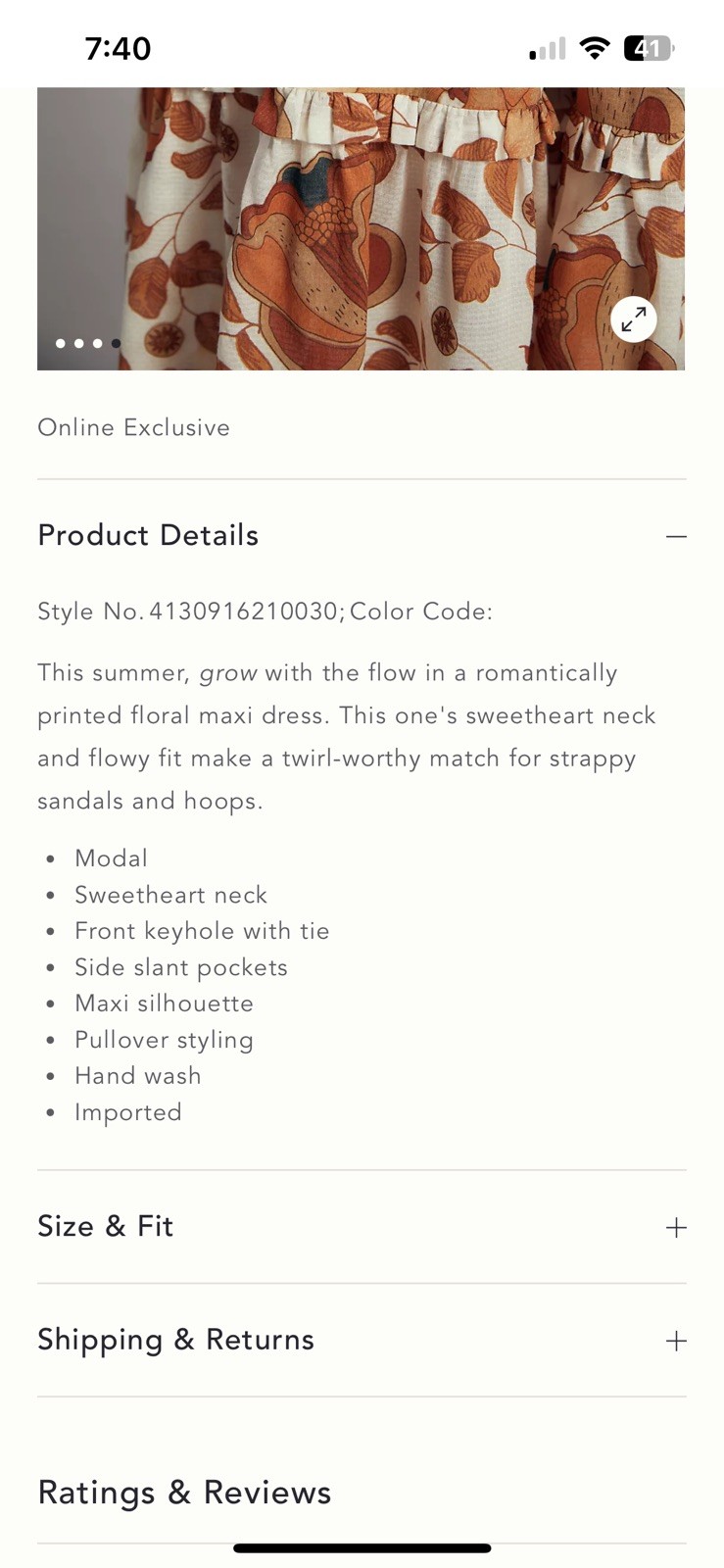This screenshot has height=1568, width=724.
Task: Tap the Online Exclusive label
Action: coord(133,427)
